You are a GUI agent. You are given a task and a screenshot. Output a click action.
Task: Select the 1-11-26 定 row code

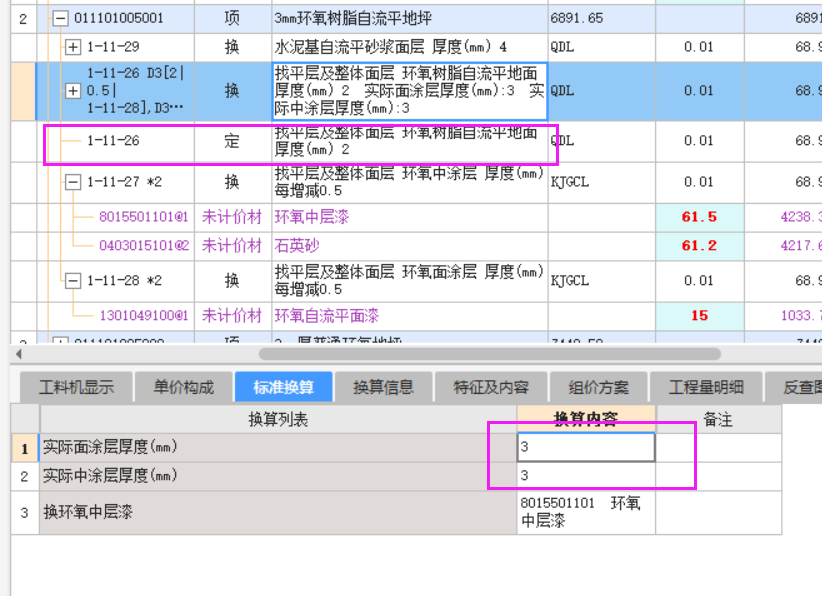click(113, 140)
